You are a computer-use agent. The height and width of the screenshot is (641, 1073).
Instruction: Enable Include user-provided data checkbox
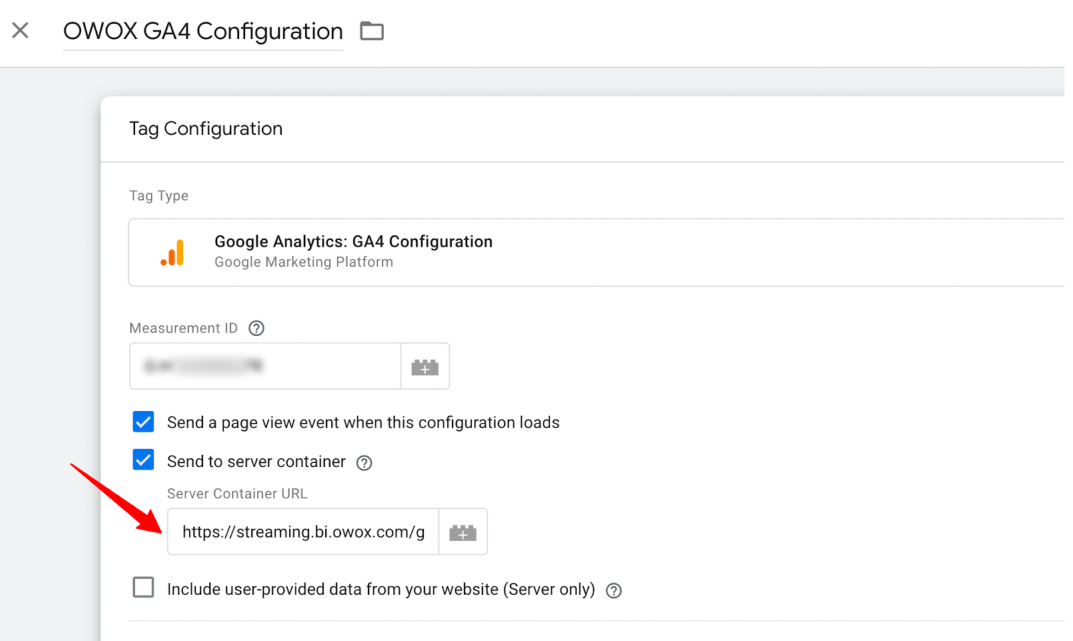[143, 588]
